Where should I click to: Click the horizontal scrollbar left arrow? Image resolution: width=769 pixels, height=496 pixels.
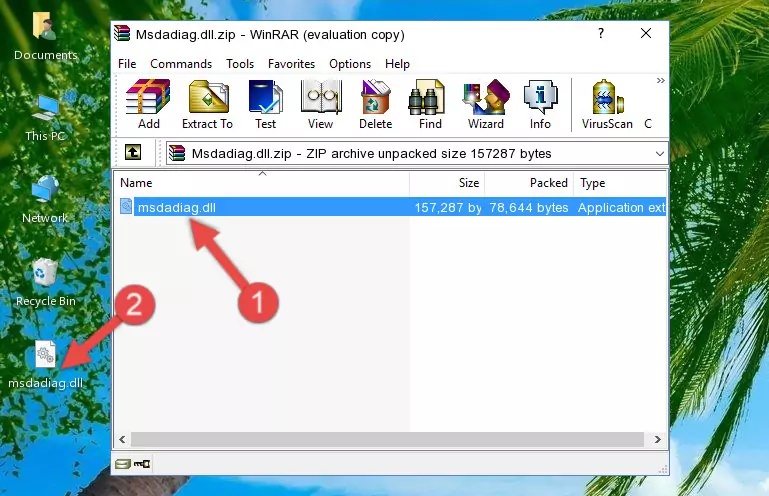[x=122, y=439]
